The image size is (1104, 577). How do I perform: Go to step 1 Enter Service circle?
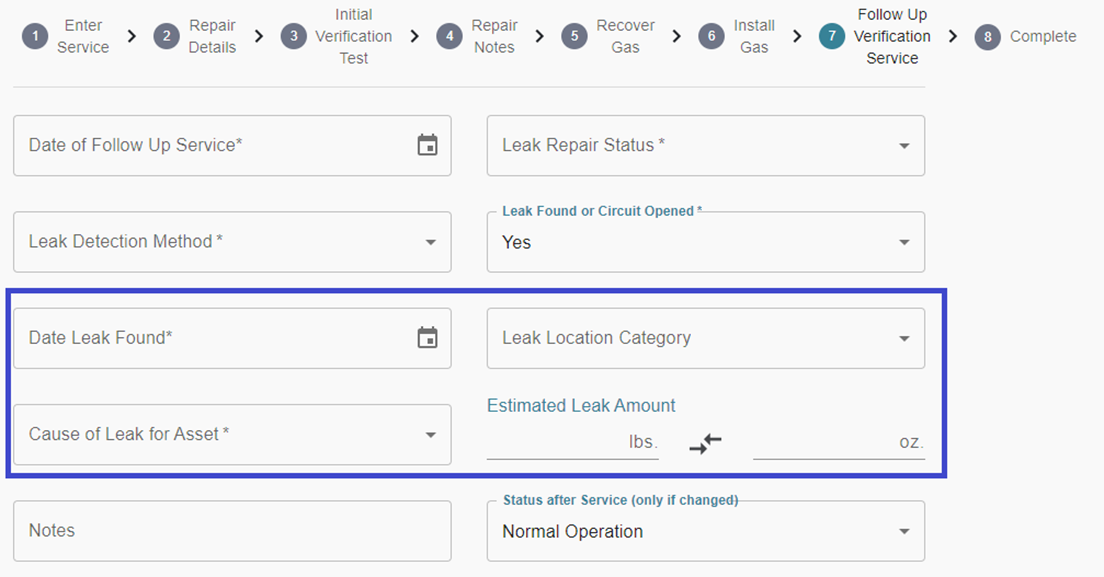tap(34, 36)
